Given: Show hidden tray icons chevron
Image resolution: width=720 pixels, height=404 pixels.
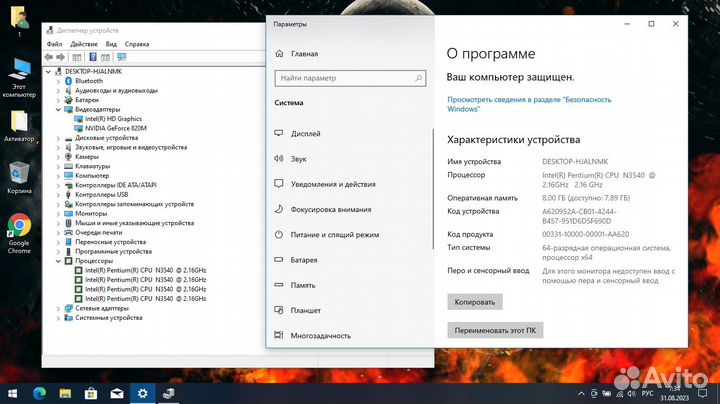Looking at the screenshot, I should (x=581, y=393).
